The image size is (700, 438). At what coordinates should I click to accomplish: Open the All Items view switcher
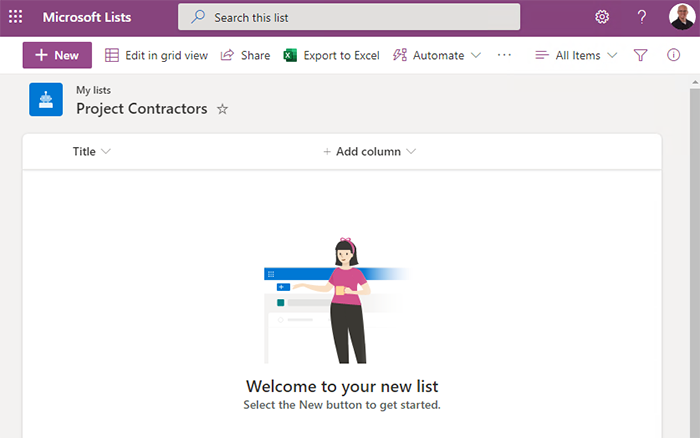(x=576, y=55)
